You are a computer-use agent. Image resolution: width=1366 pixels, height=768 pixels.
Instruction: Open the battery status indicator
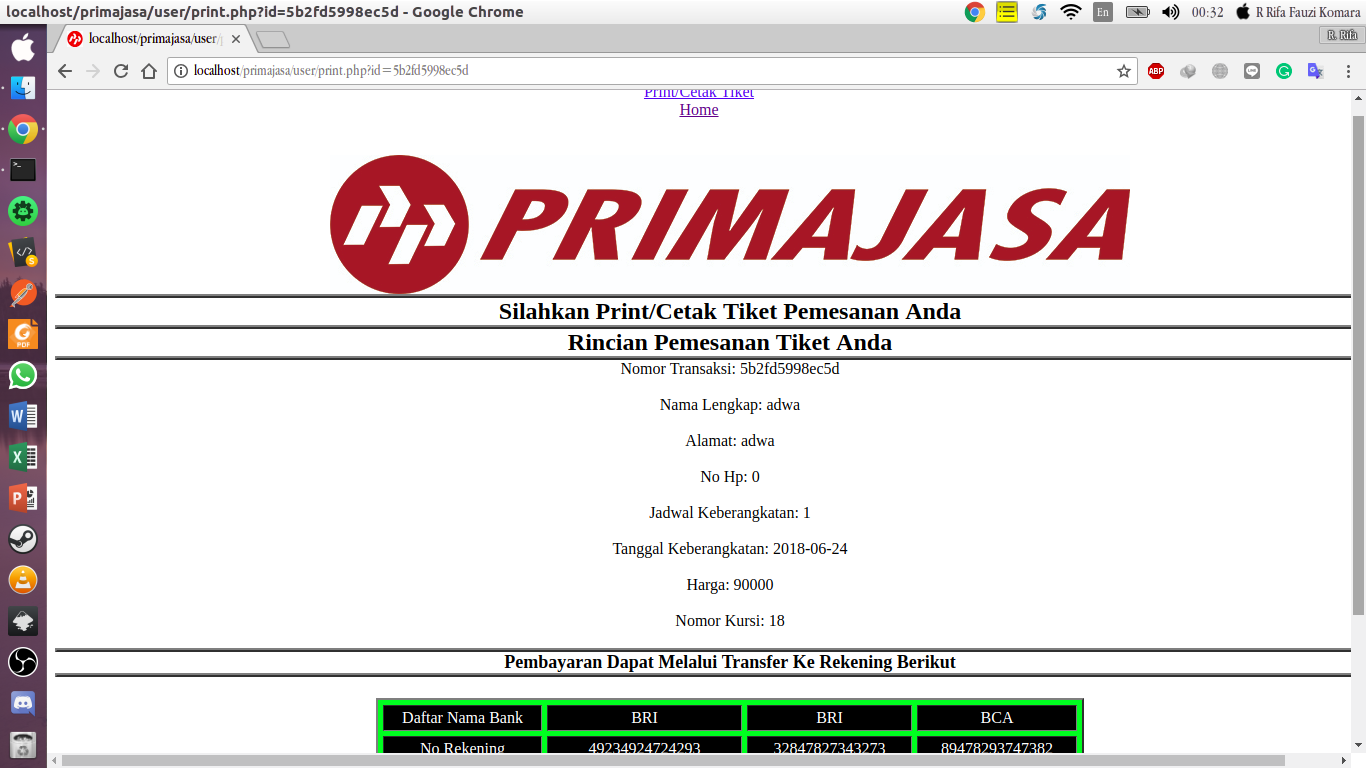point(1137,12)
